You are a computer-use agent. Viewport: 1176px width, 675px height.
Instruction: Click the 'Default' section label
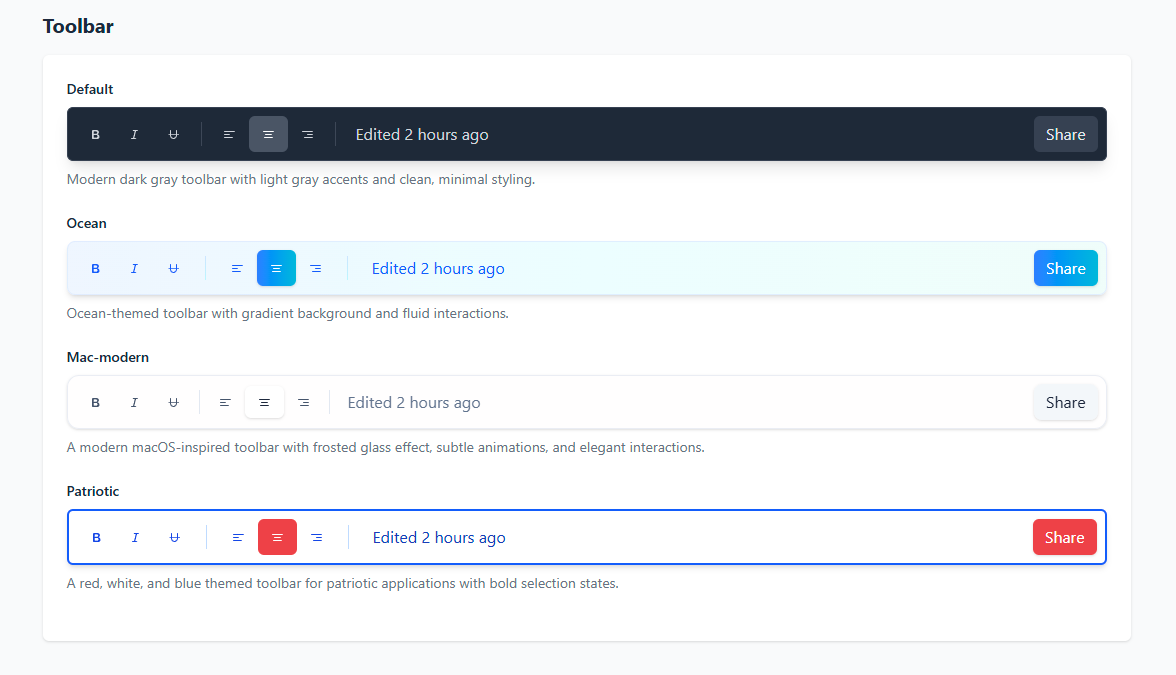[90, 89]
